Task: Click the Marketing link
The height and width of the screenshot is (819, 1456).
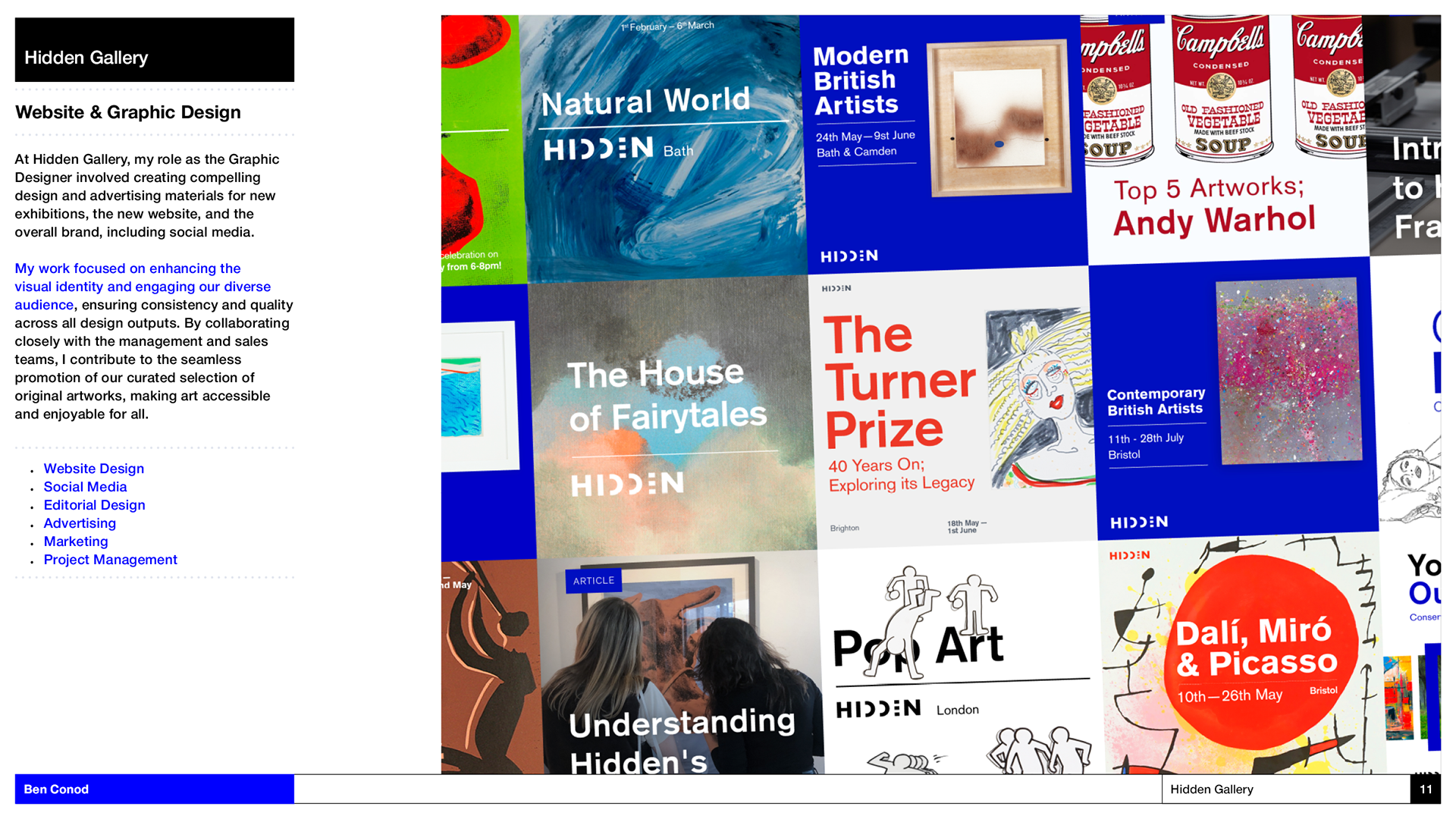Action: [x=76, y=541]
